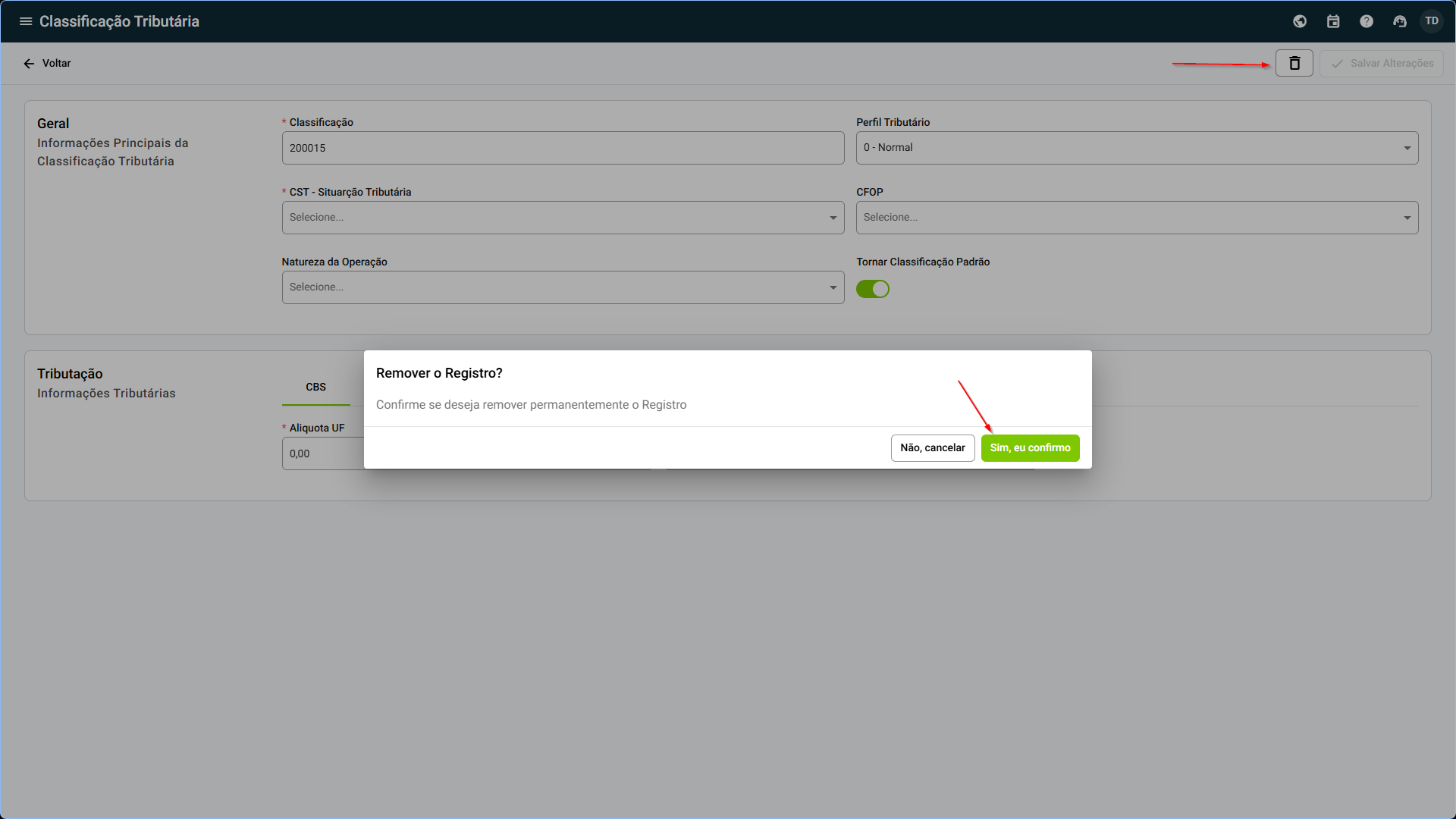Click the Salvar Alterações button

pyautogui.click(x=1382, y=64)
